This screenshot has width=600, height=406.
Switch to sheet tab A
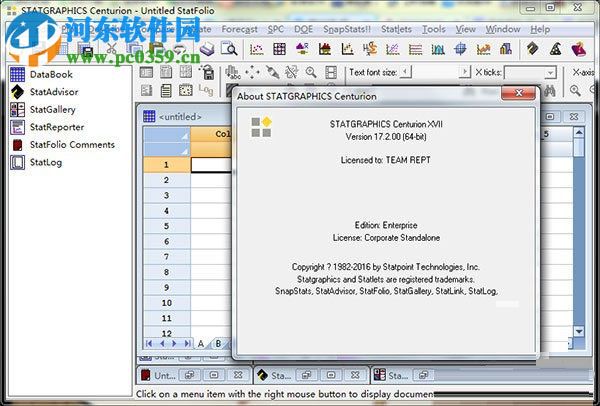point(201,343)
